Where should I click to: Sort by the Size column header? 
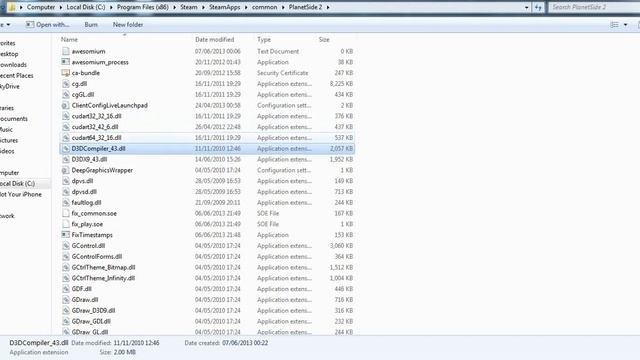[x=324, y=40]
